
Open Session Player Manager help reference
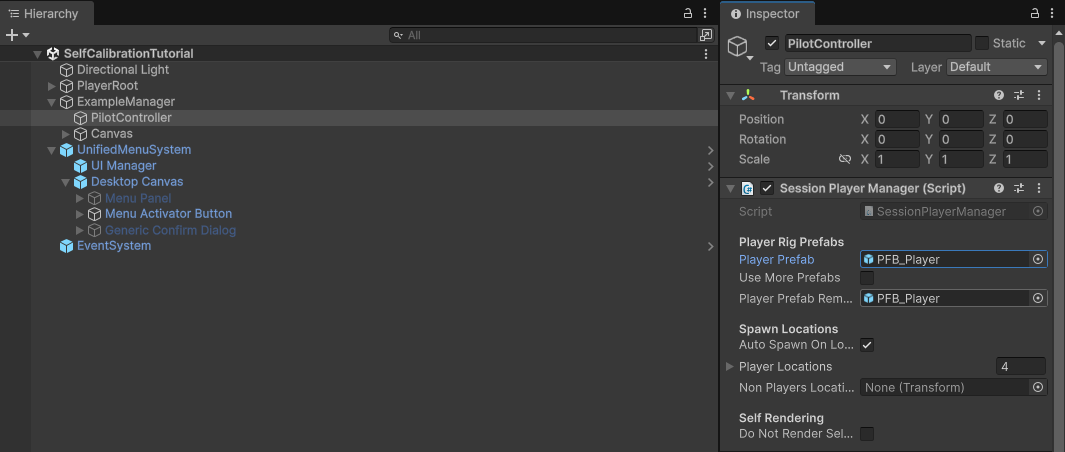[999, 188]
